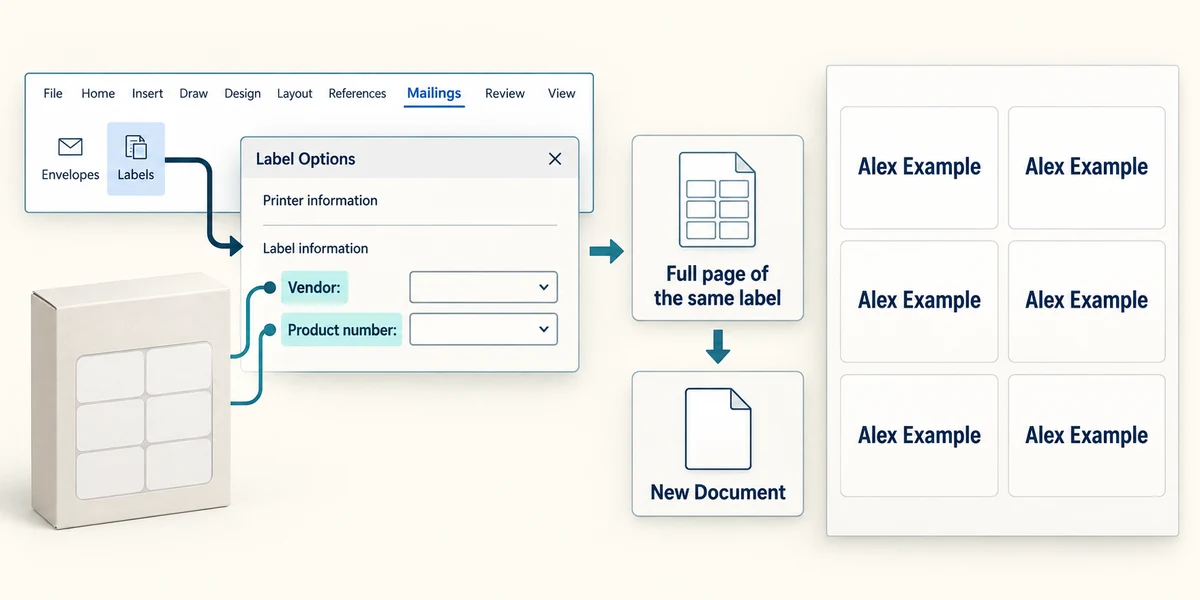
Task: Click the blank document page icon
Action: point(717,429)
